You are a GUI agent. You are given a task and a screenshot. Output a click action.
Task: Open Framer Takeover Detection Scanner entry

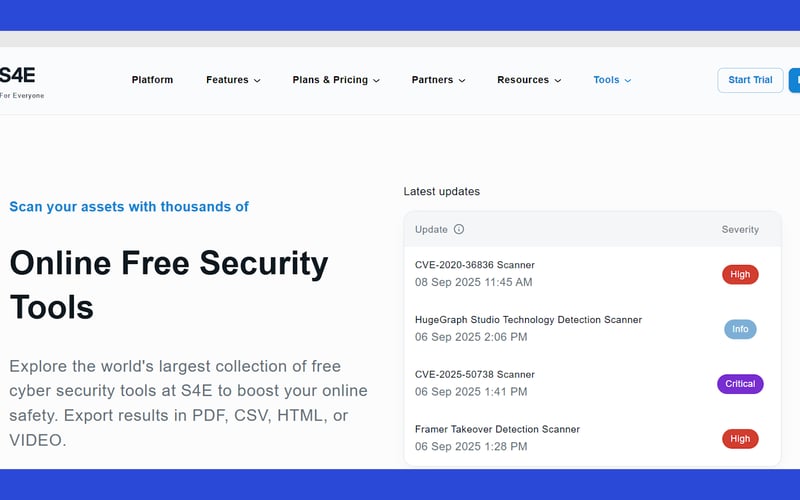tap(497, 429)
